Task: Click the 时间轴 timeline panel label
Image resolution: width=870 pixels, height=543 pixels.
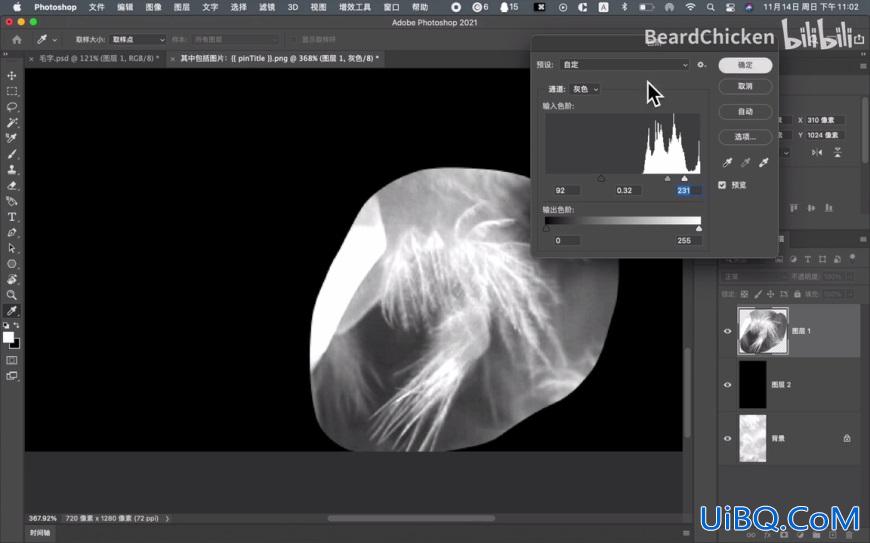Action: click(40, 532)
